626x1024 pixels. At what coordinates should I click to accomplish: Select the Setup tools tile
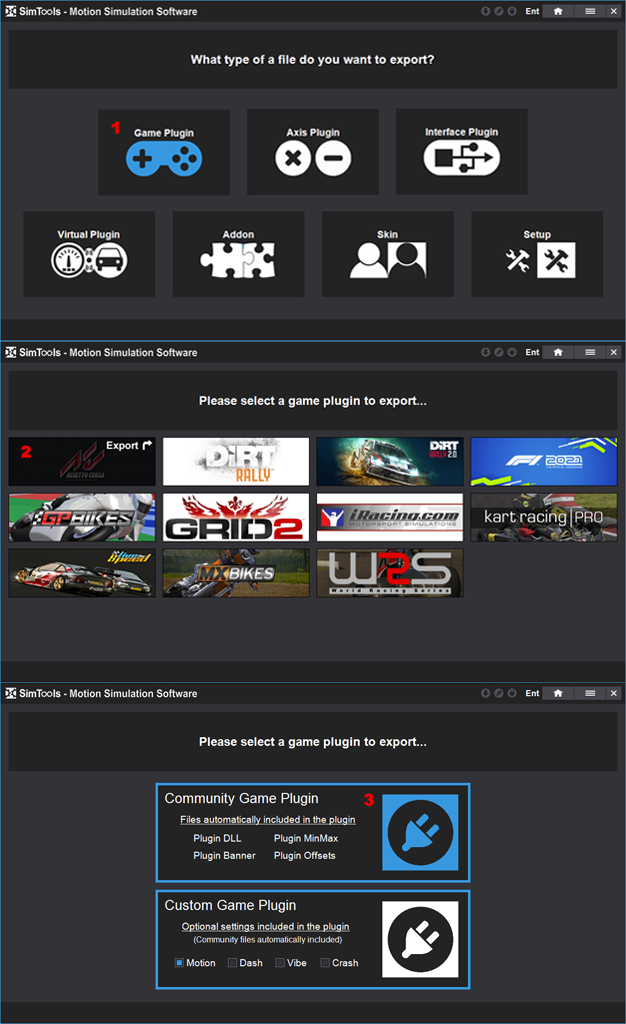[x=537, y=254]
